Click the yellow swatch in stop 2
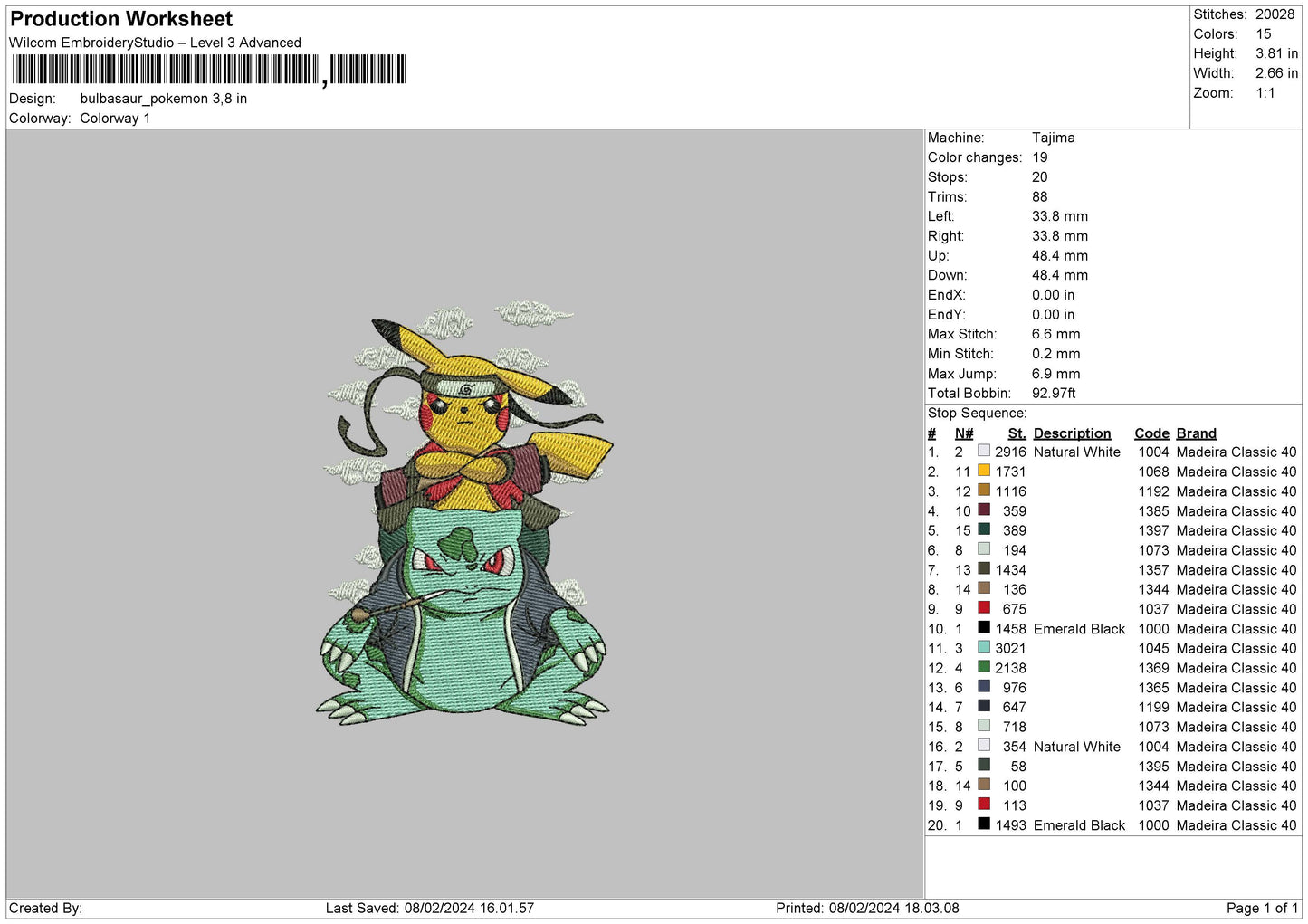This screenshot has height=924, width=1308. click(x=984, y=471)
